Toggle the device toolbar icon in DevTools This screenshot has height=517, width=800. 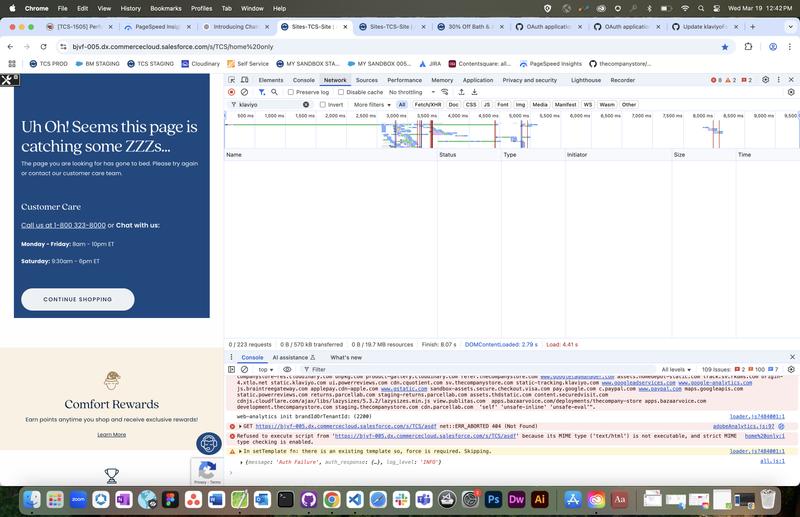(x=245, y=80)
